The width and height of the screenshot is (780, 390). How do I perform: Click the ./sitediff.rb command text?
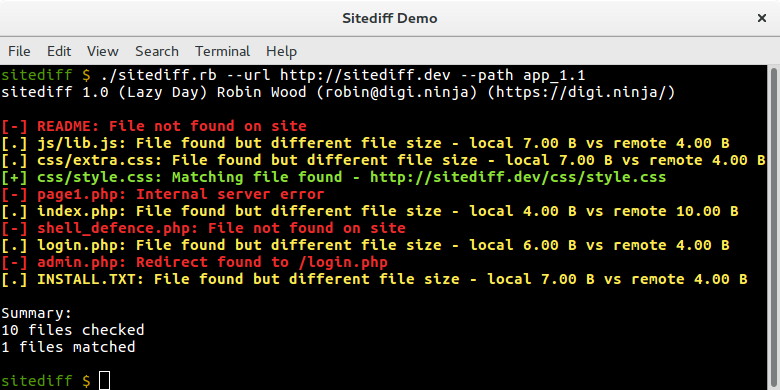click(159, 76)
